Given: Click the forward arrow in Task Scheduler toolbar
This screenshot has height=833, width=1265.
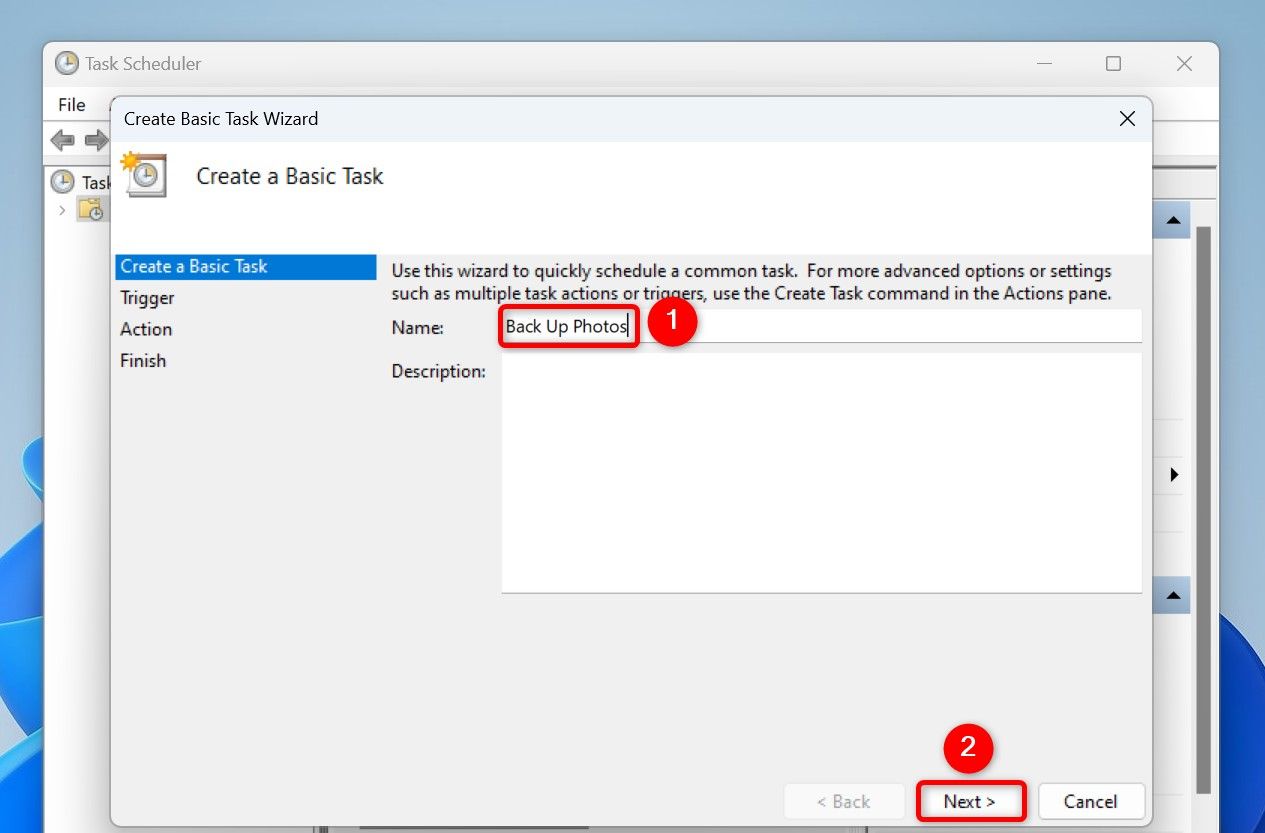Looking at the screenshot, I should [96, 140].
